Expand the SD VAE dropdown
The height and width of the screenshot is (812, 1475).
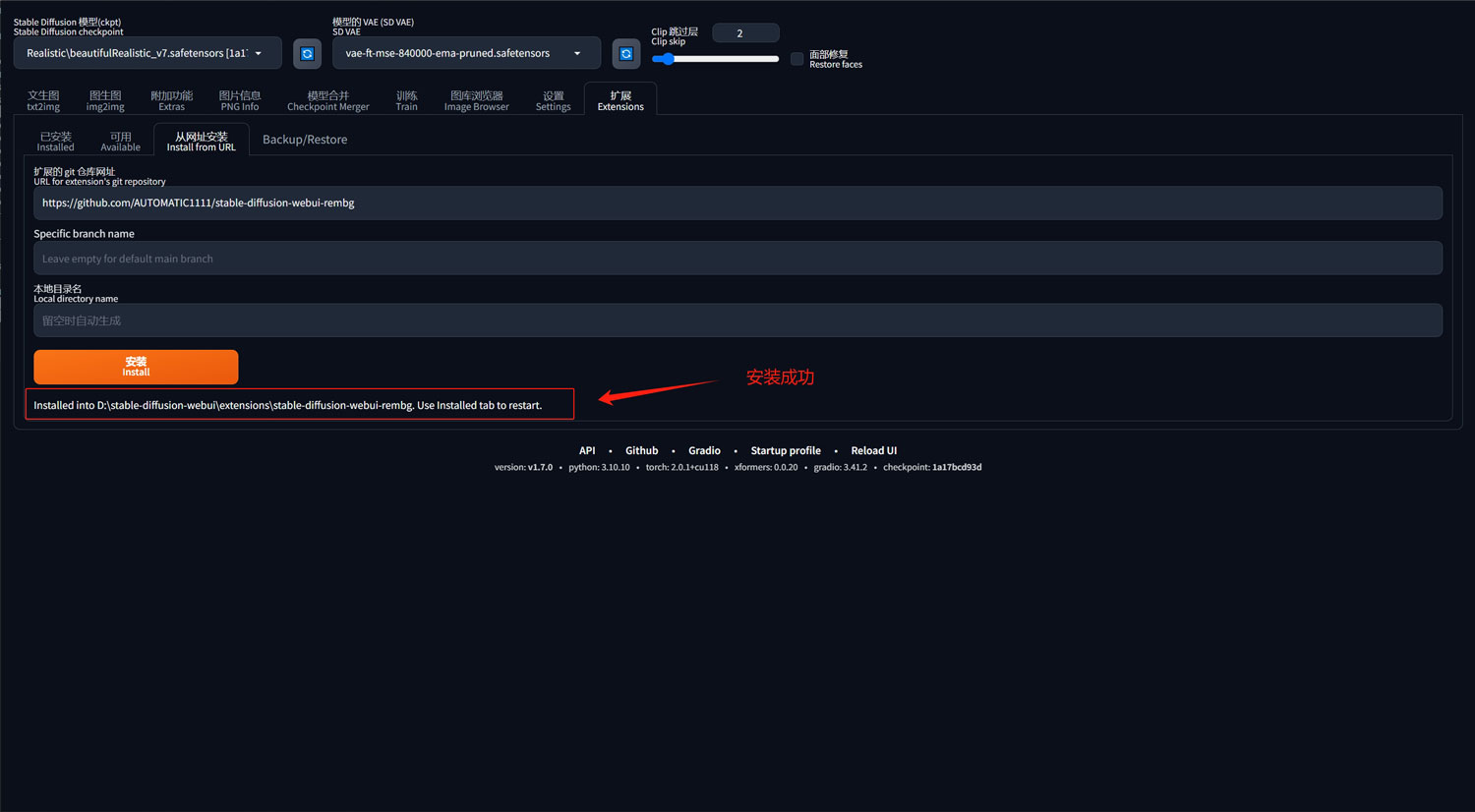coord(465,53)
